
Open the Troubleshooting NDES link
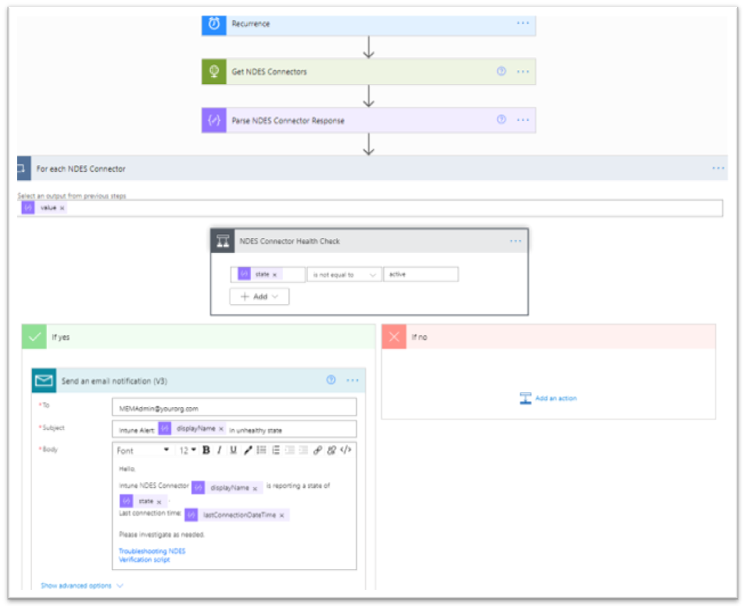(152, 551)
